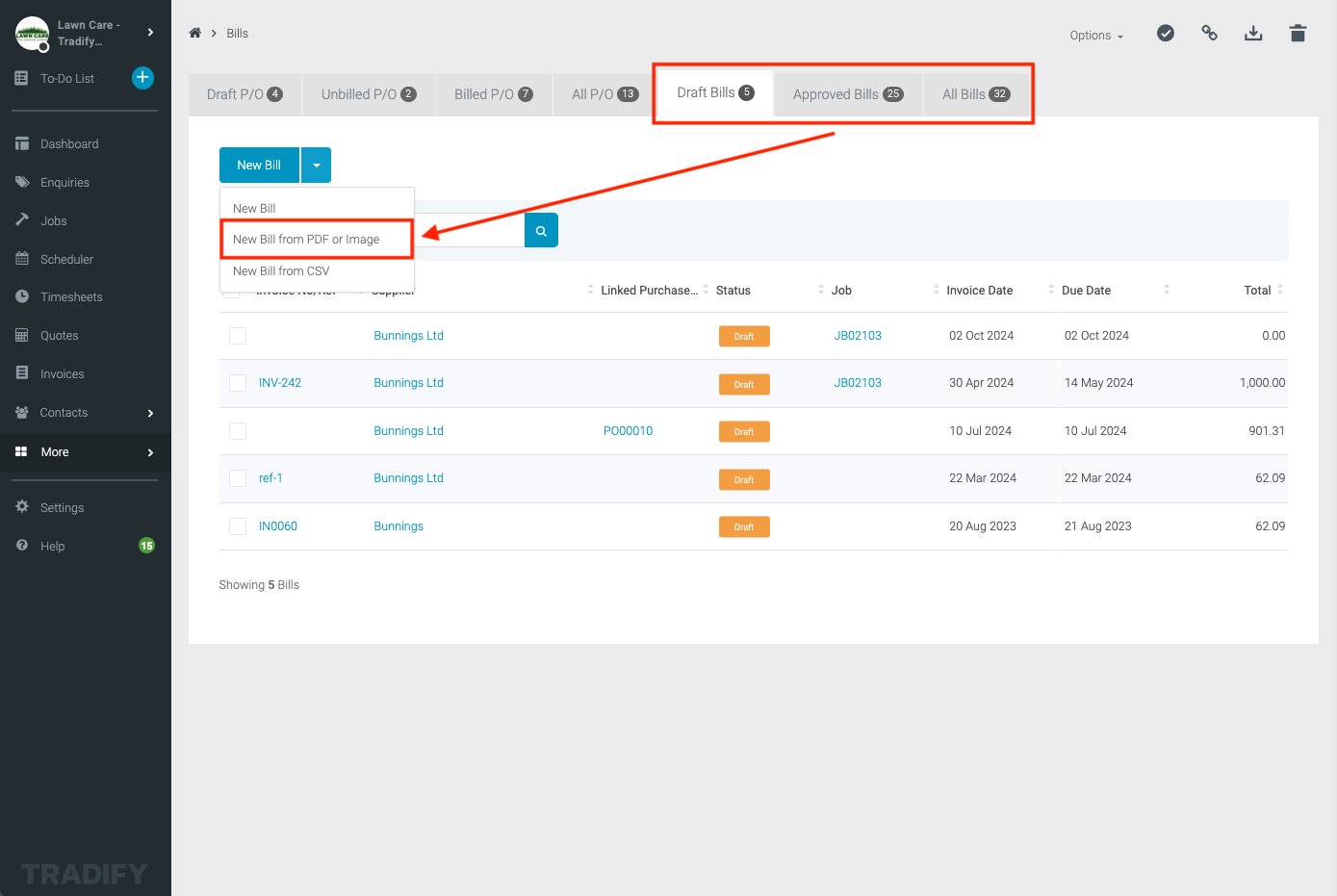The width and height of the screenshot is (1337, 896).
Task: Click the Dashboard sidebar icon
Action: point(22,143)
